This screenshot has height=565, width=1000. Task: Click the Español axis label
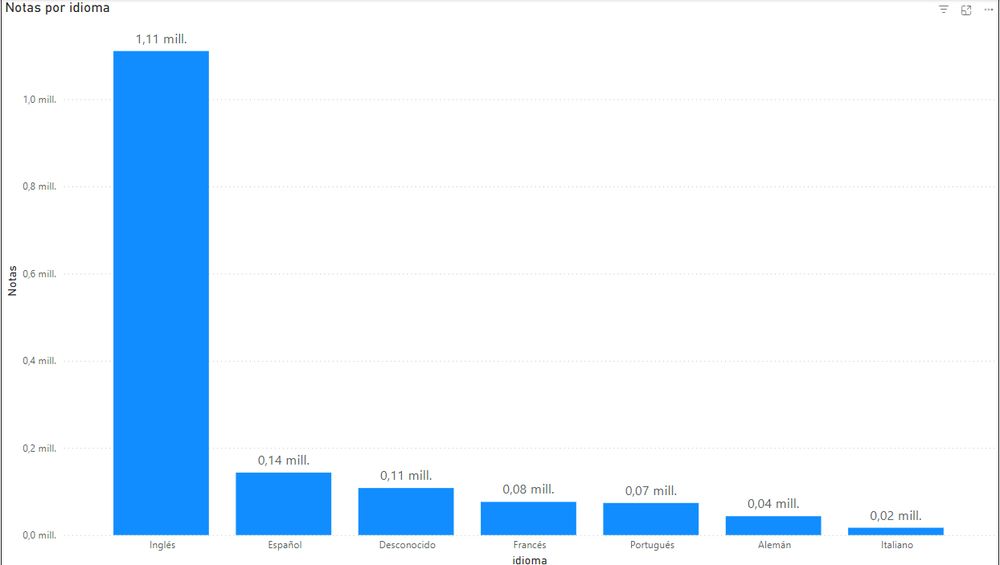[x=285, y=545]
